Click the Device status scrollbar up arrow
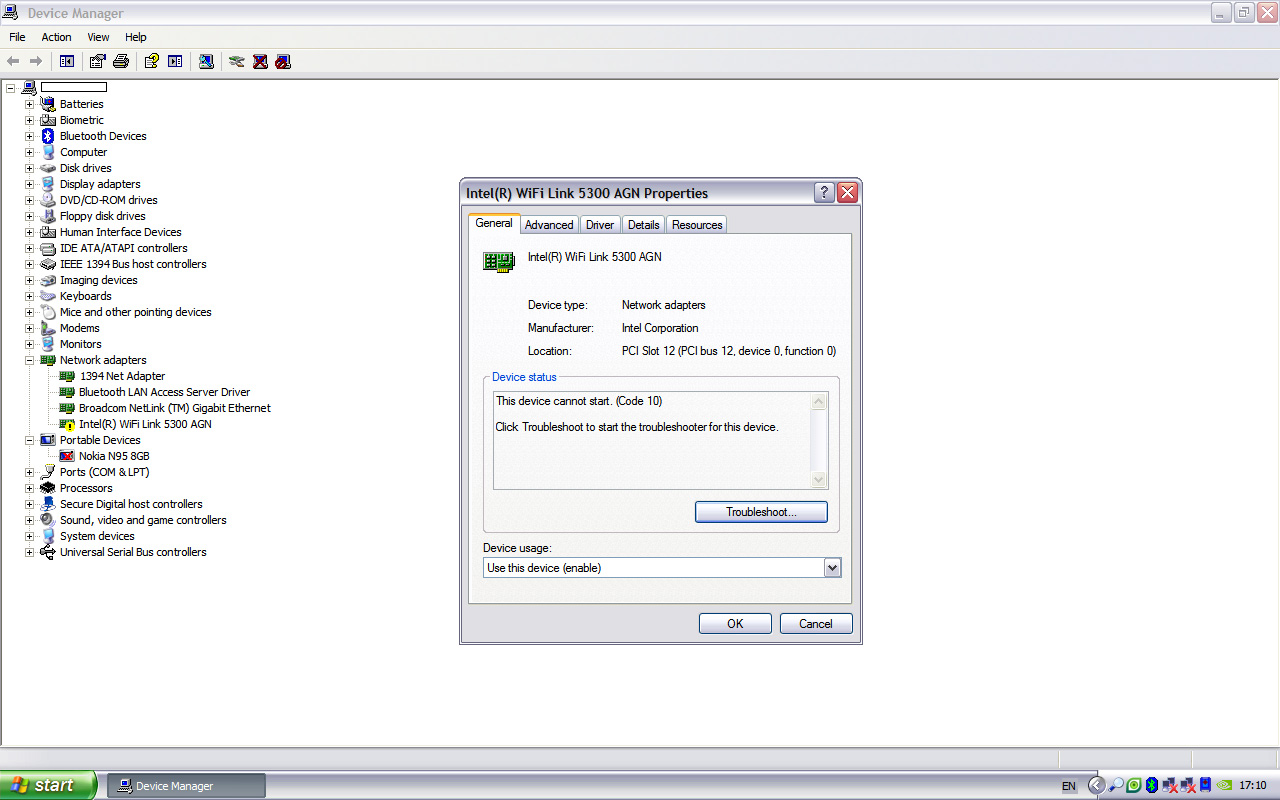 pyautogui.click(x=819, y=402)
